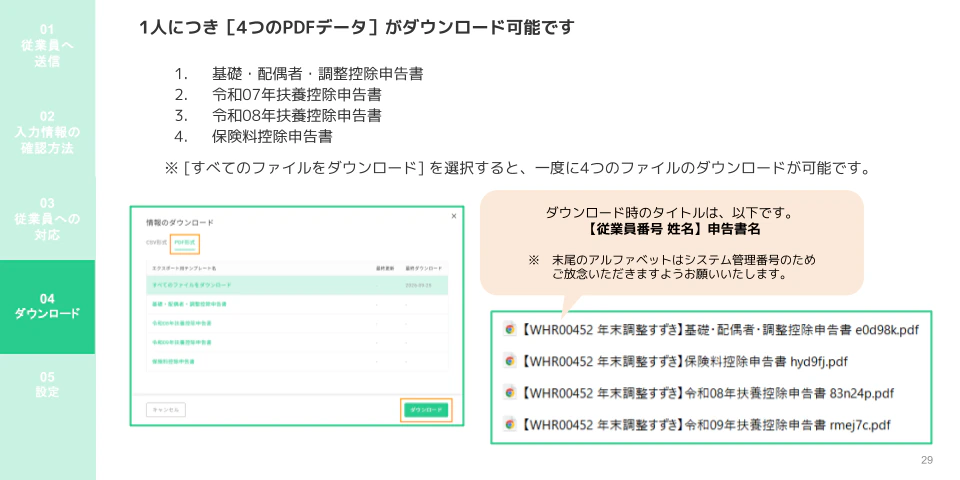Go to sidebar step 01 従業員へ送信

click(x=47, y=45)
